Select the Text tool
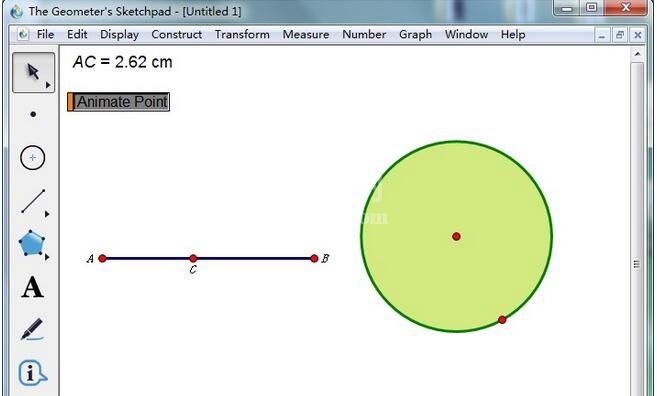The height and width of the screenshot is (396, 657). click(x=32, y=287)
